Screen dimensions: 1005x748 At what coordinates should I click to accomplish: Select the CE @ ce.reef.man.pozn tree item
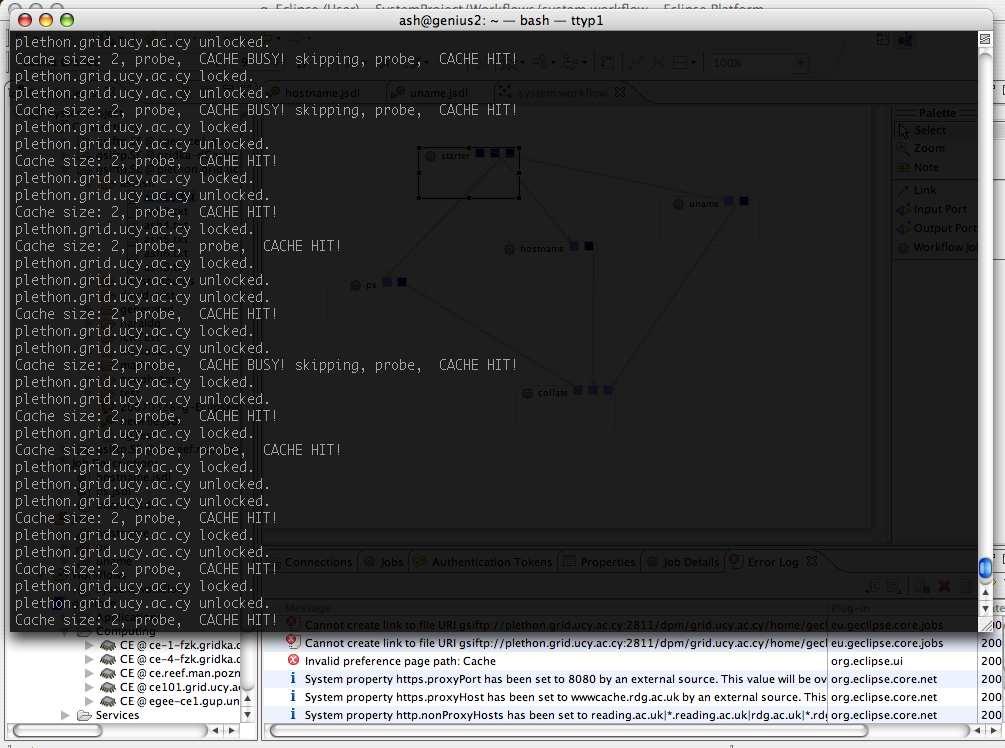(x=179, y=673)
